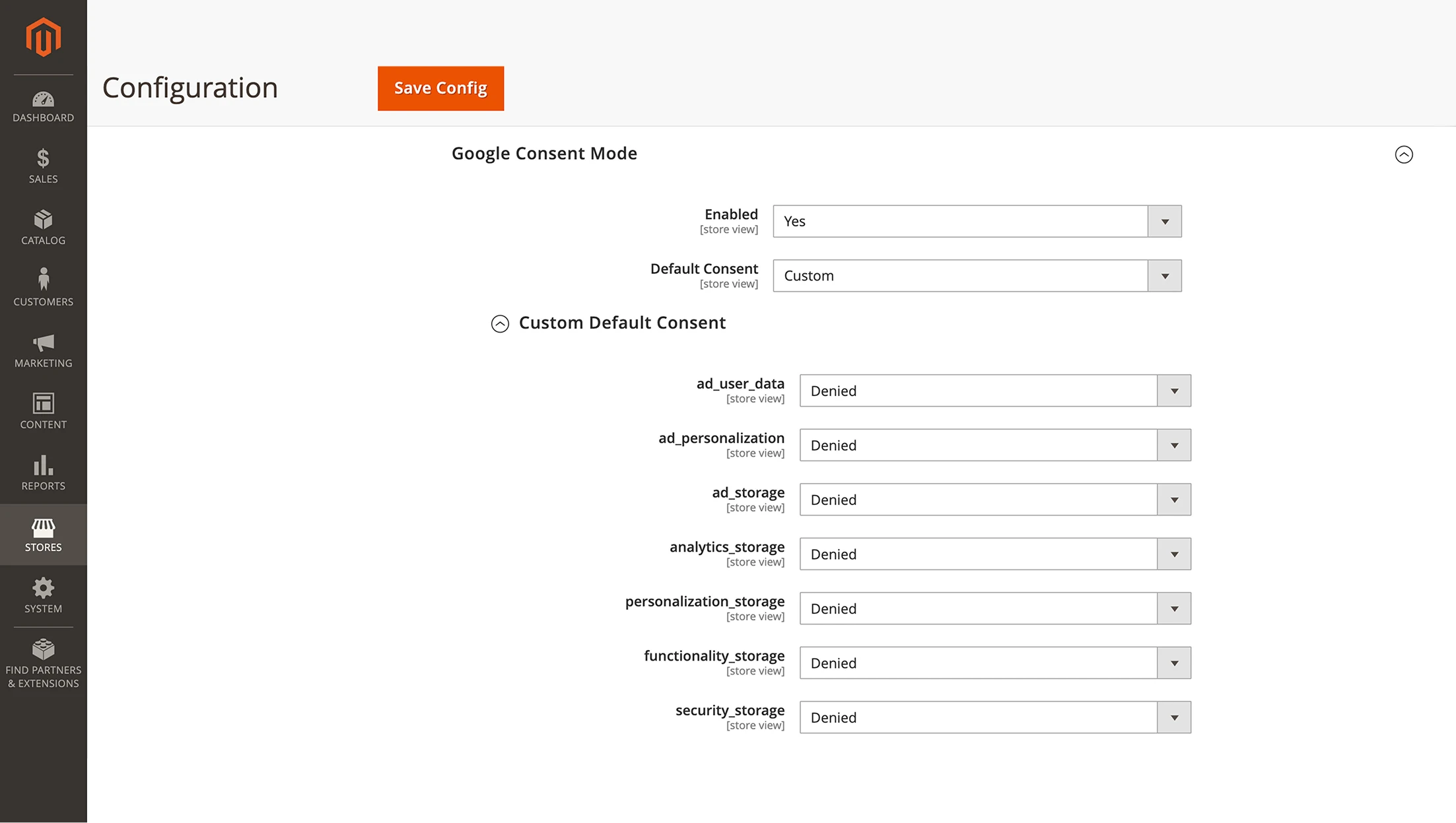Open the Enabled dropdown
Screen dimensions: 1456x823
click(1164, 221)
